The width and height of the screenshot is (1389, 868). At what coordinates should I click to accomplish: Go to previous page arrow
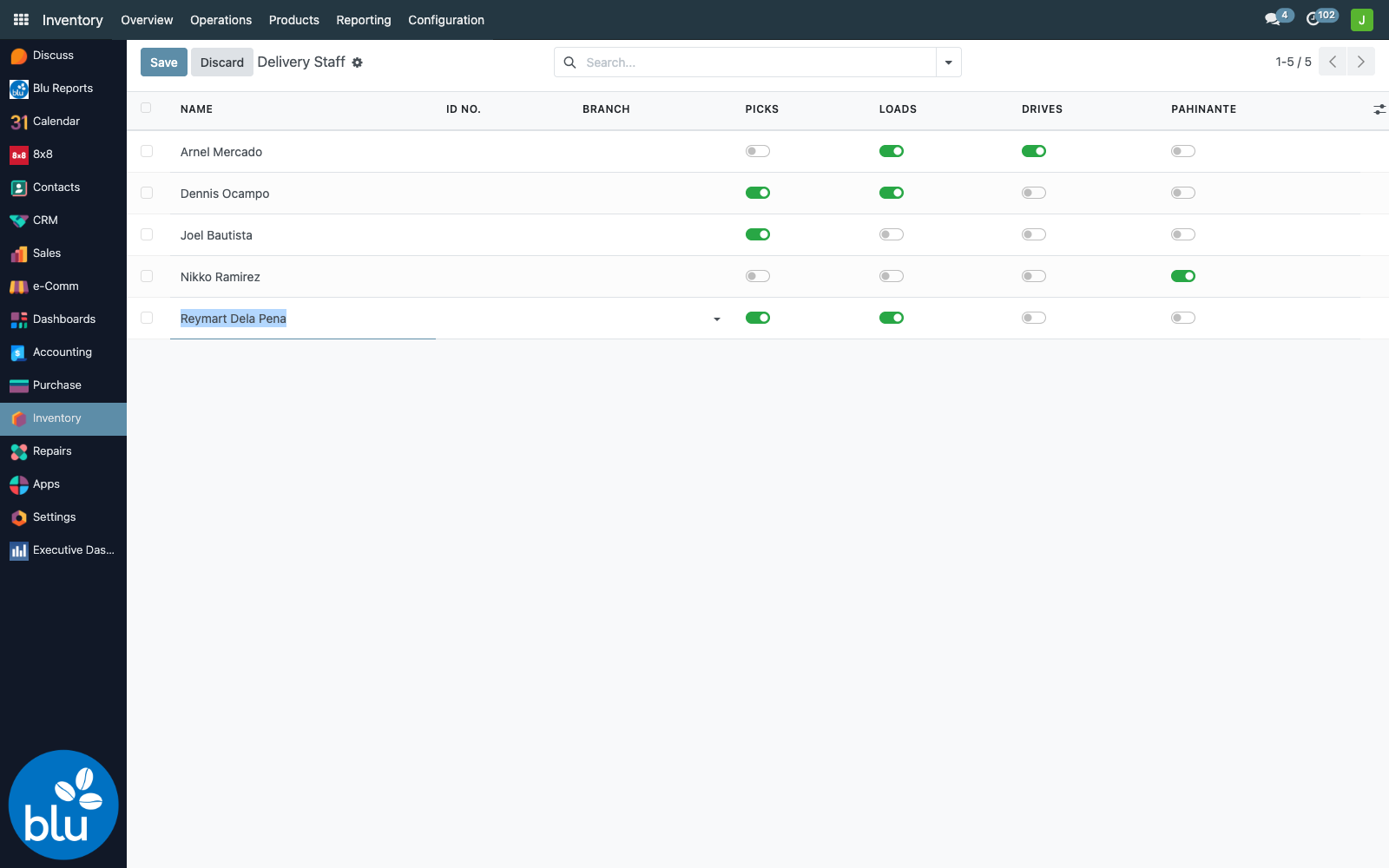point(1333,62)
